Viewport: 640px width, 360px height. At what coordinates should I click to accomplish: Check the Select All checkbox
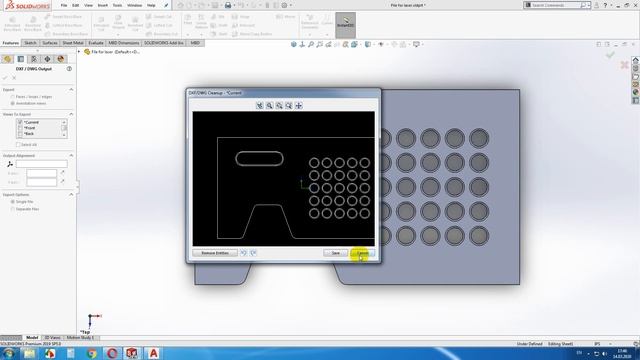pyautogui.click(x=18, y=144)
